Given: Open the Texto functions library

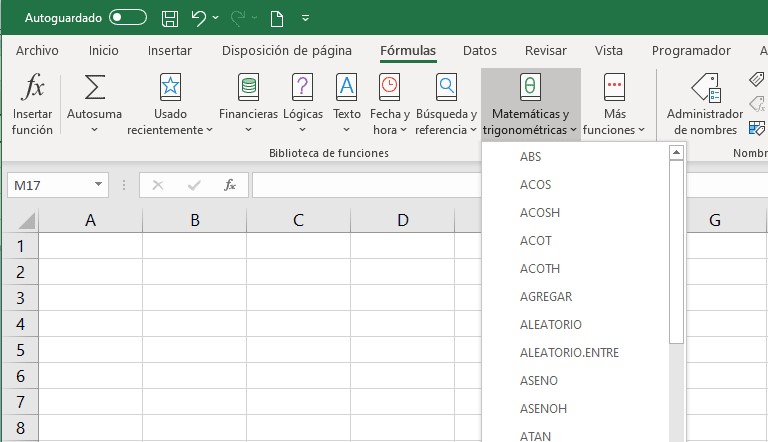Looking at the screenshot, I should (346, 89).
